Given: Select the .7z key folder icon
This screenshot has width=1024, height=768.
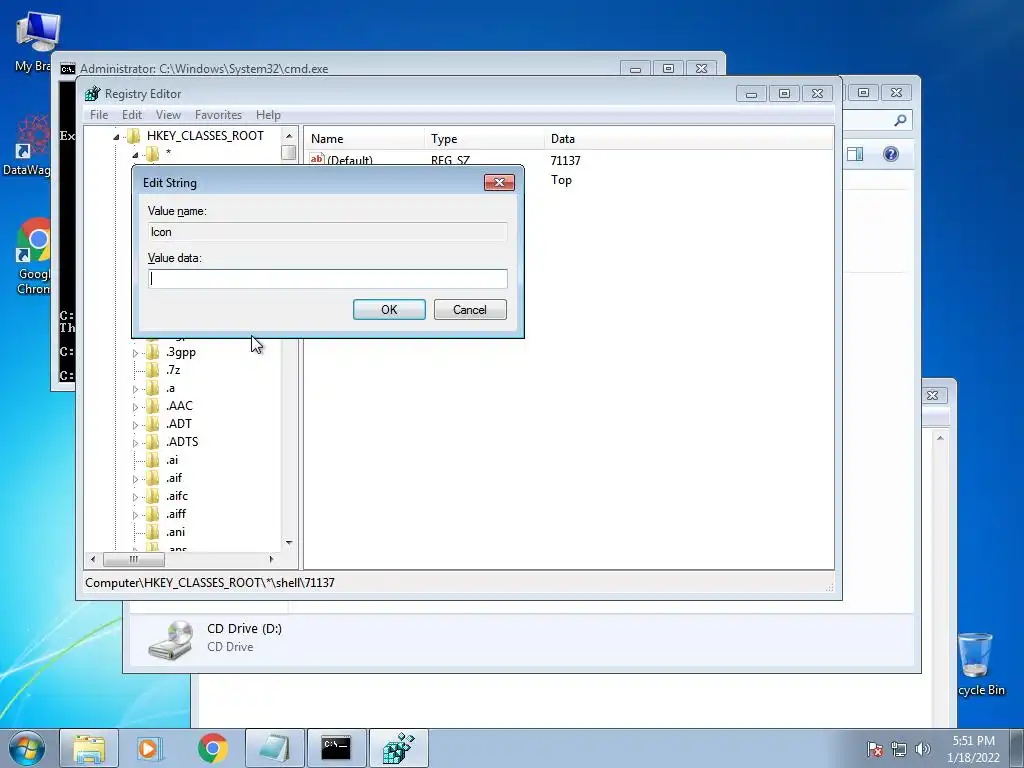Looking at the screenshot, I should [153, 370].
